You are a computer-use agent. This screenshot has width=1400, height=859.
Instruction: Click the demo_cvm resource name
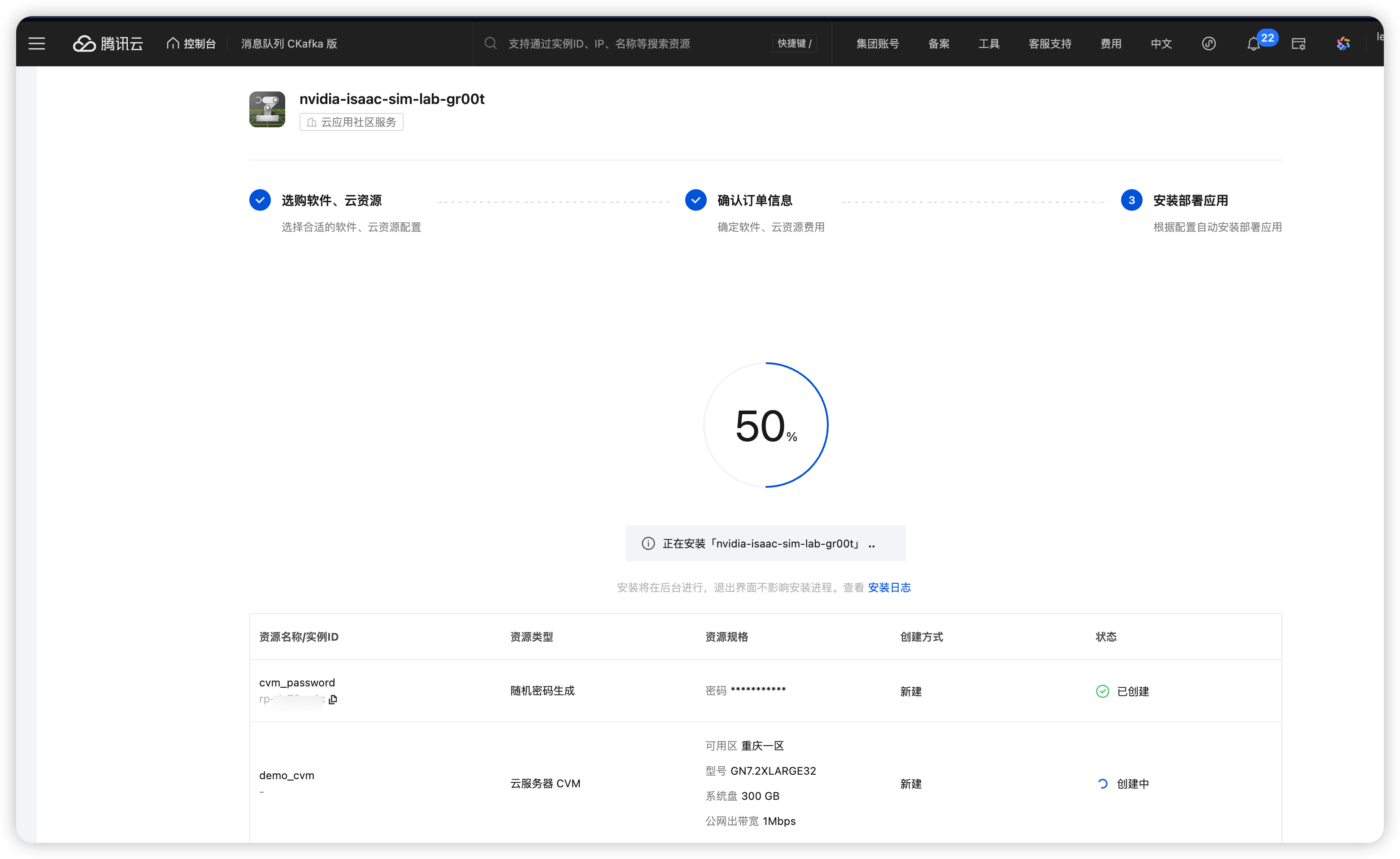287,776
